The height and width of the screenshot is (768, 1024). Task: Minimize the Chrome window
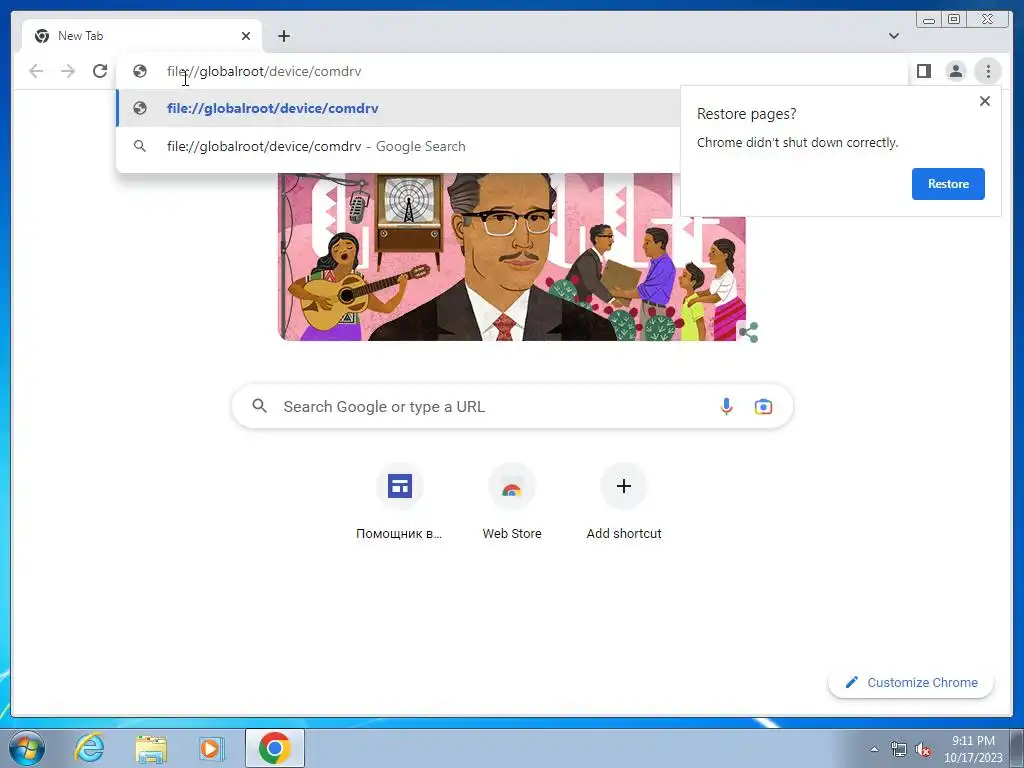(x=929, y=20)
